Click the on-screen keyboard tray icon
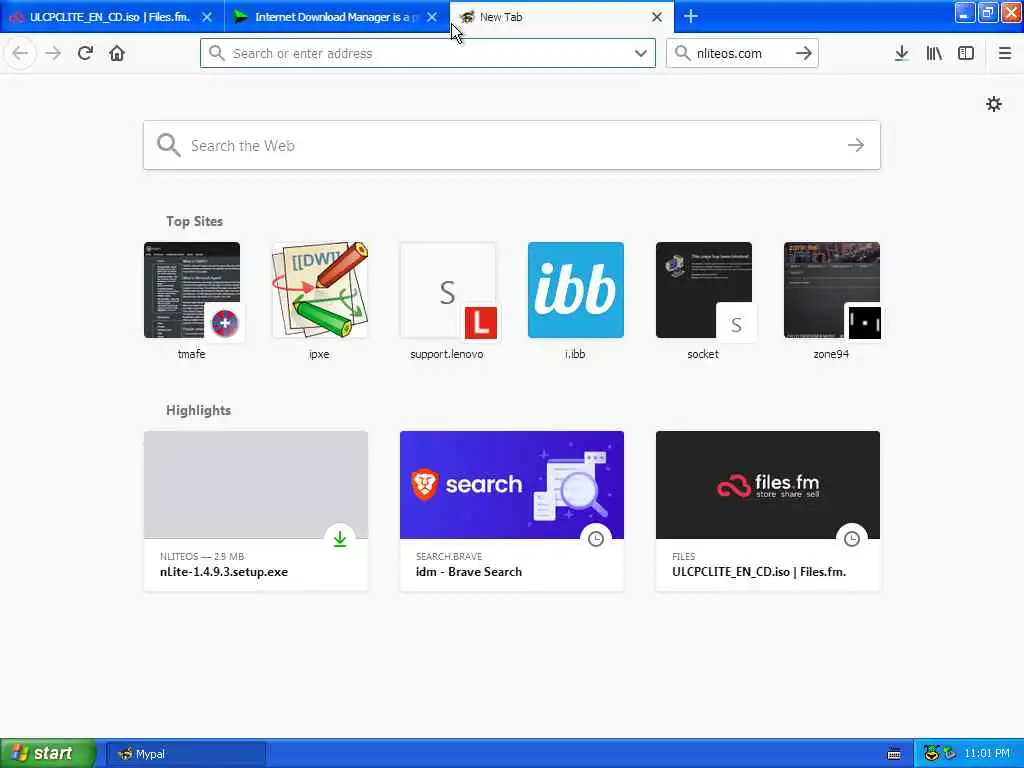Viewport: 1024px width, 768px height. pos(894,754)
